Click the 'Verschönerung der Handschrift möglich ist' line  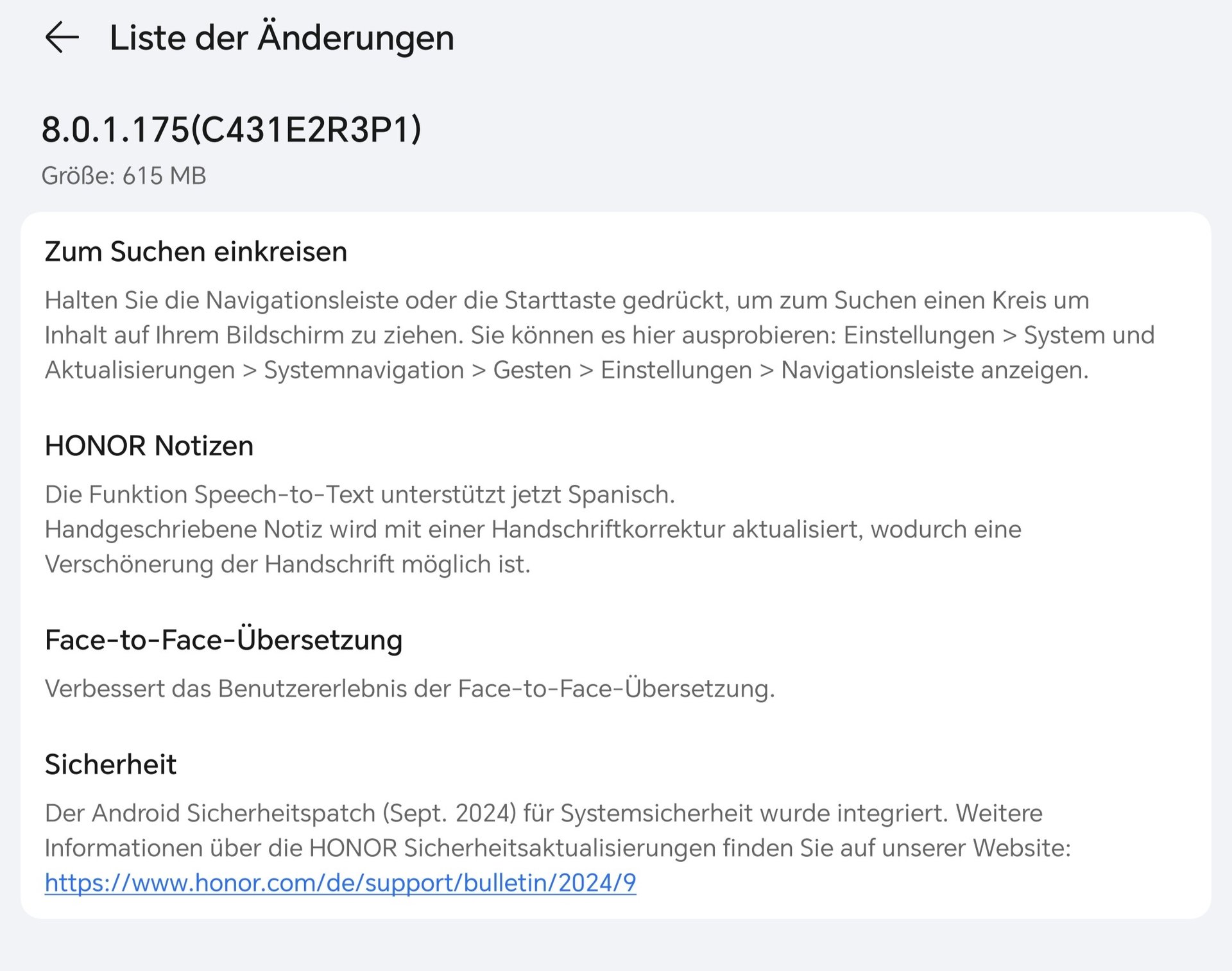click(x=287, y=564)
